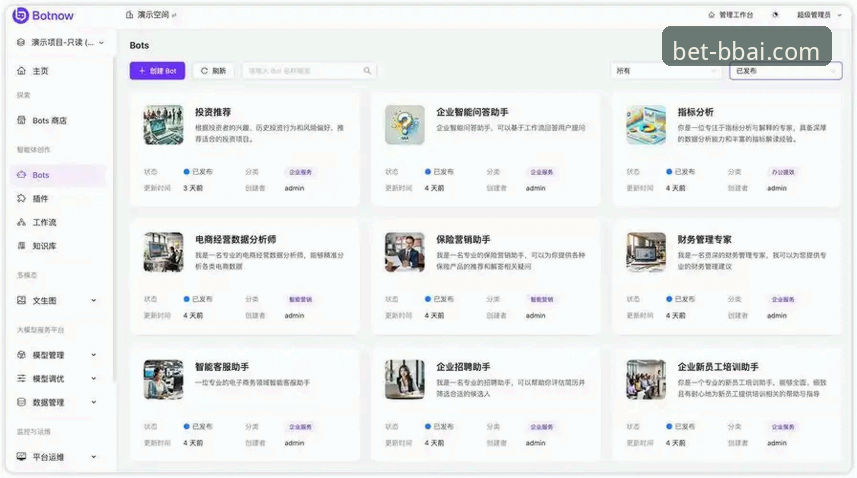Click the 智能客服助手 card title
Screen dimensions: 857x478
[222, 367]
